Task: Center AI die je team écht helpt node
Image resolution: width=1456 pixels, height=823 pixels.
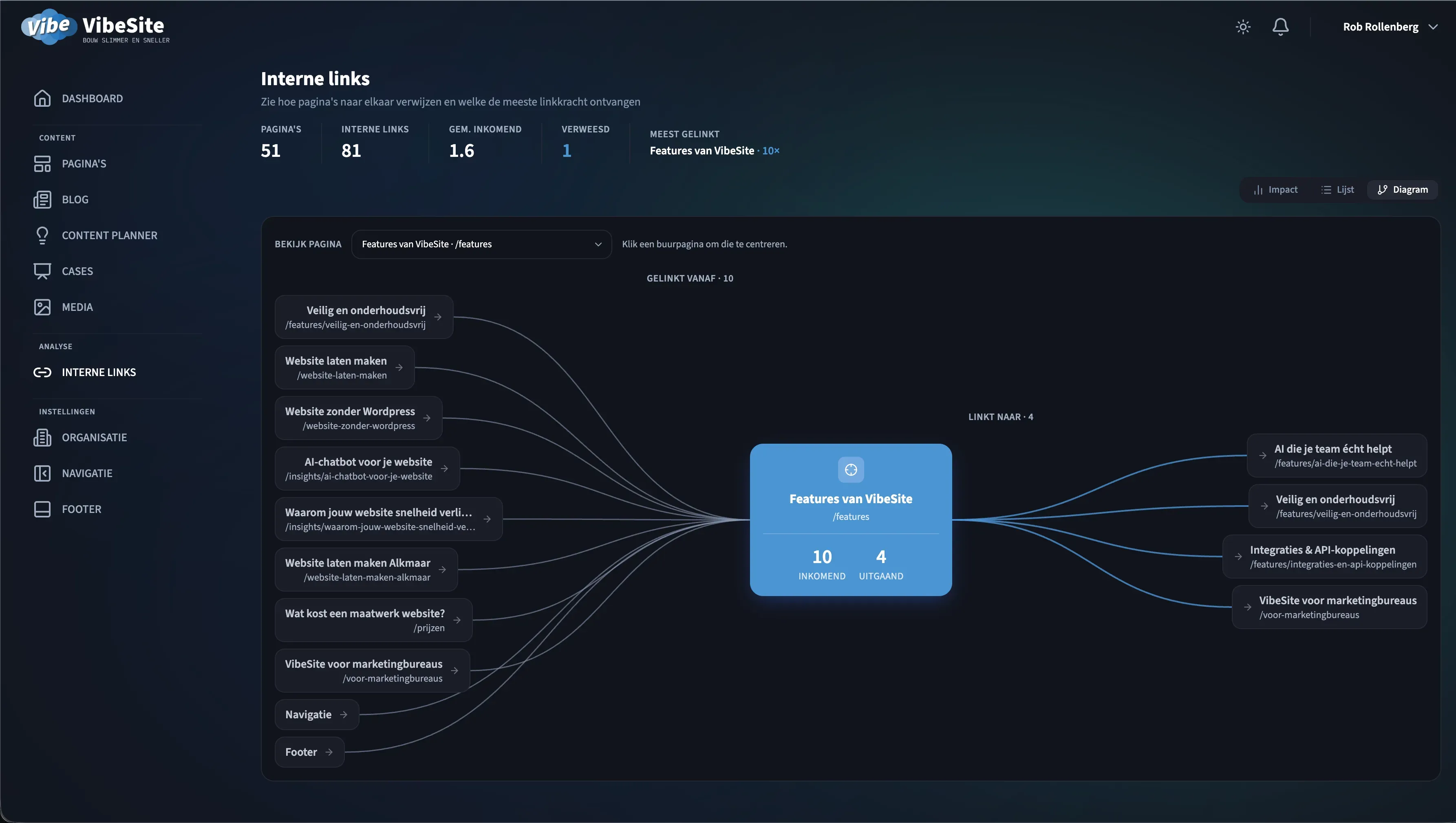Action: pos(1337,456)
